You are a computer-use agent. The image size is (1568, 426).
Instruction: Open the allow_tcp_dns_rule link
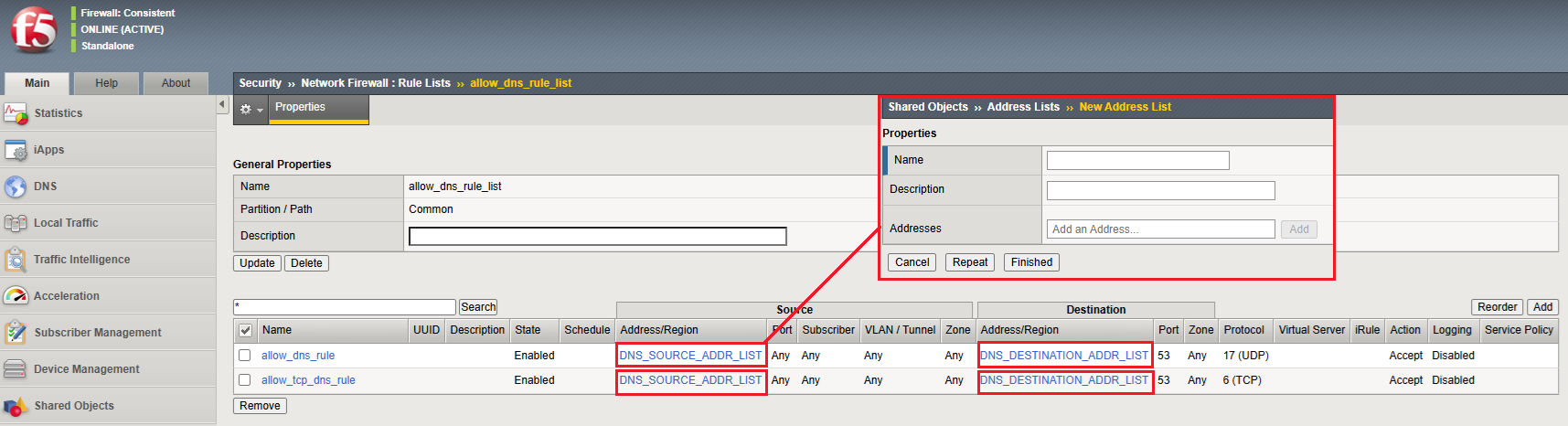click(x=308, y=380)
